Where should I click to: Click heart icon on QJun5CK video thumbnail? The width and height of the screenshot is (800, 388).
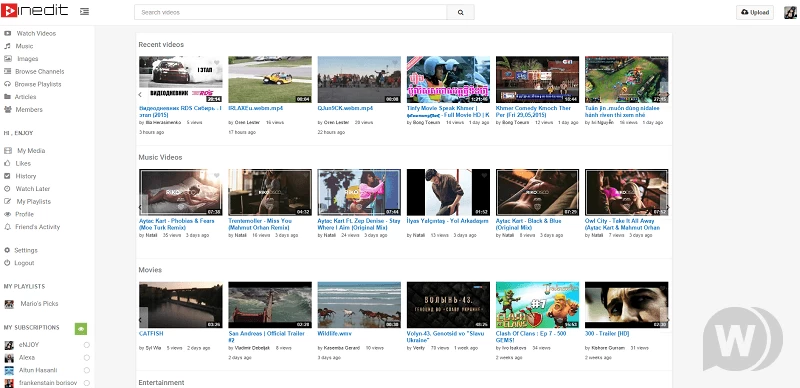point(395,63)
